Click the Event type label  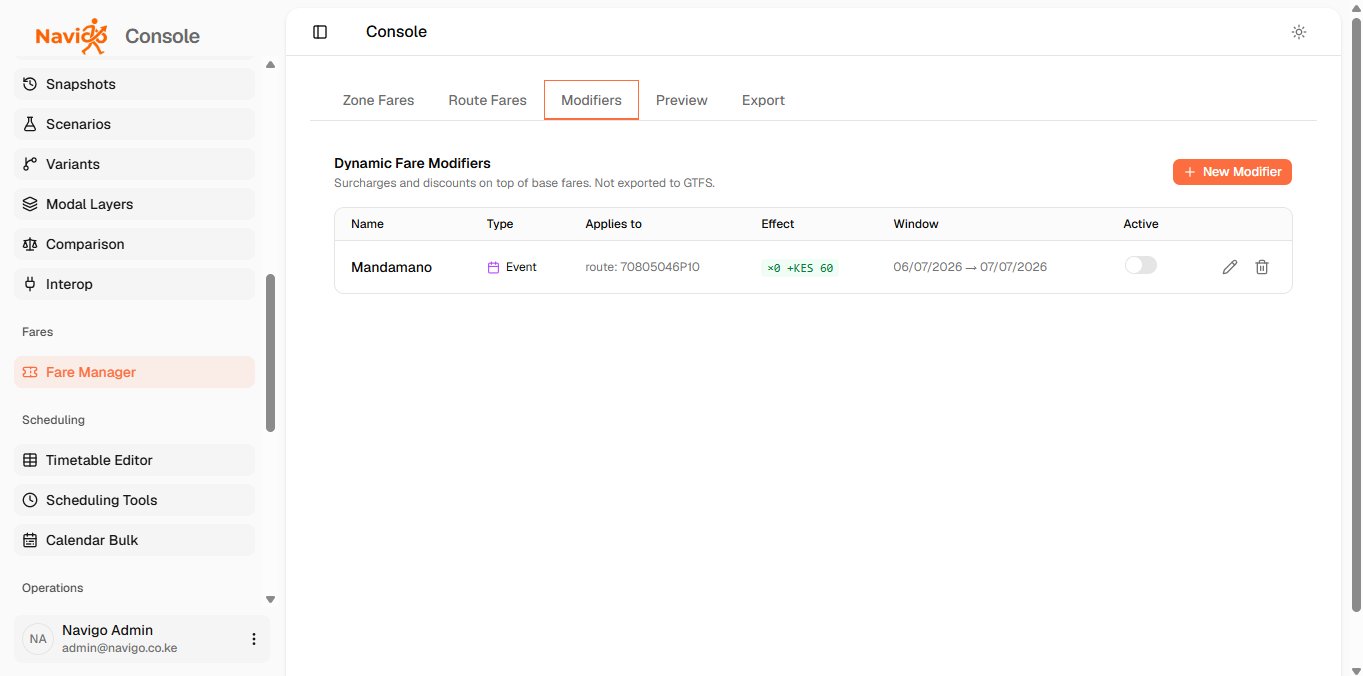point(521,267)
